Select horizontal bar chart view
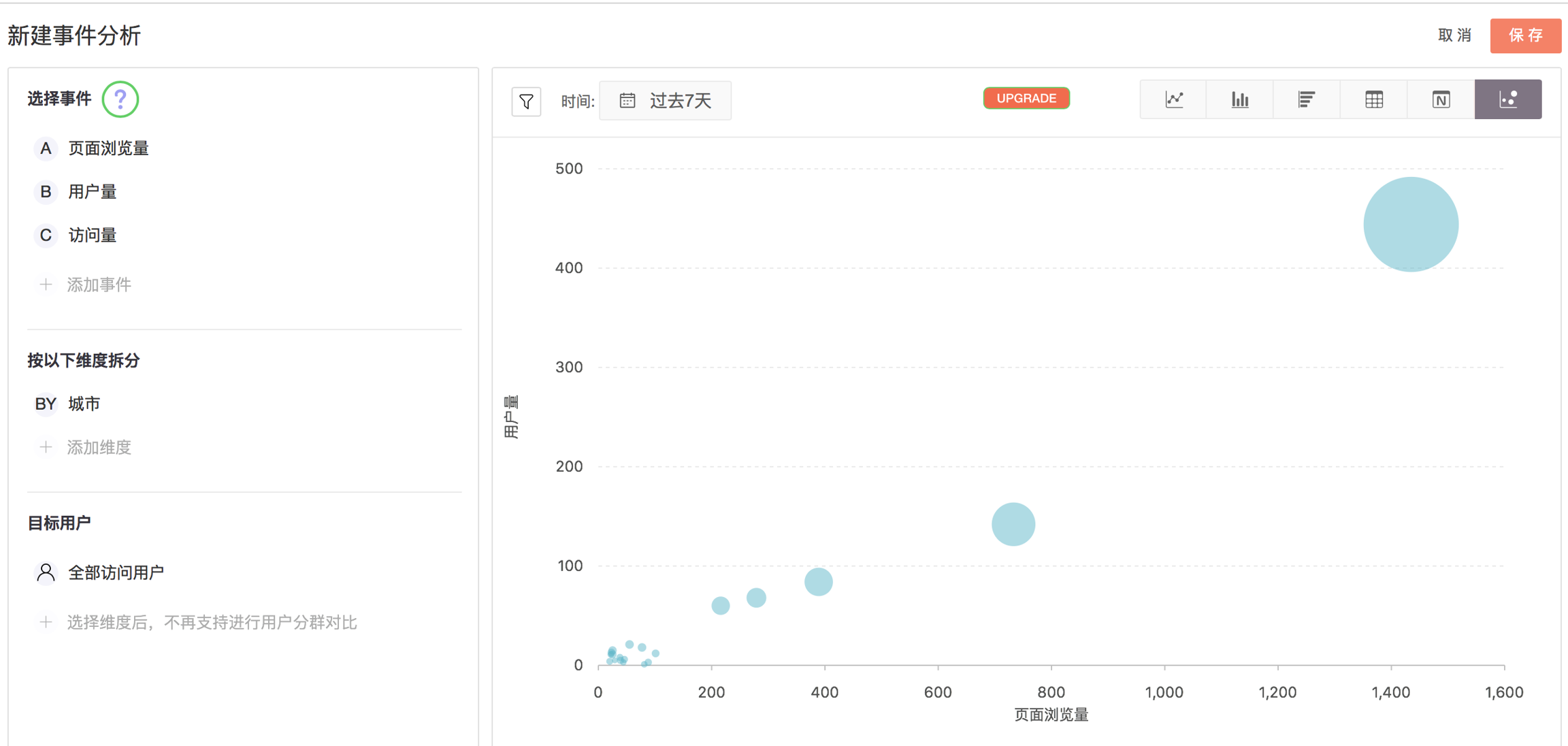The width and height of the screenshot is (1568, 746). 1306,100
